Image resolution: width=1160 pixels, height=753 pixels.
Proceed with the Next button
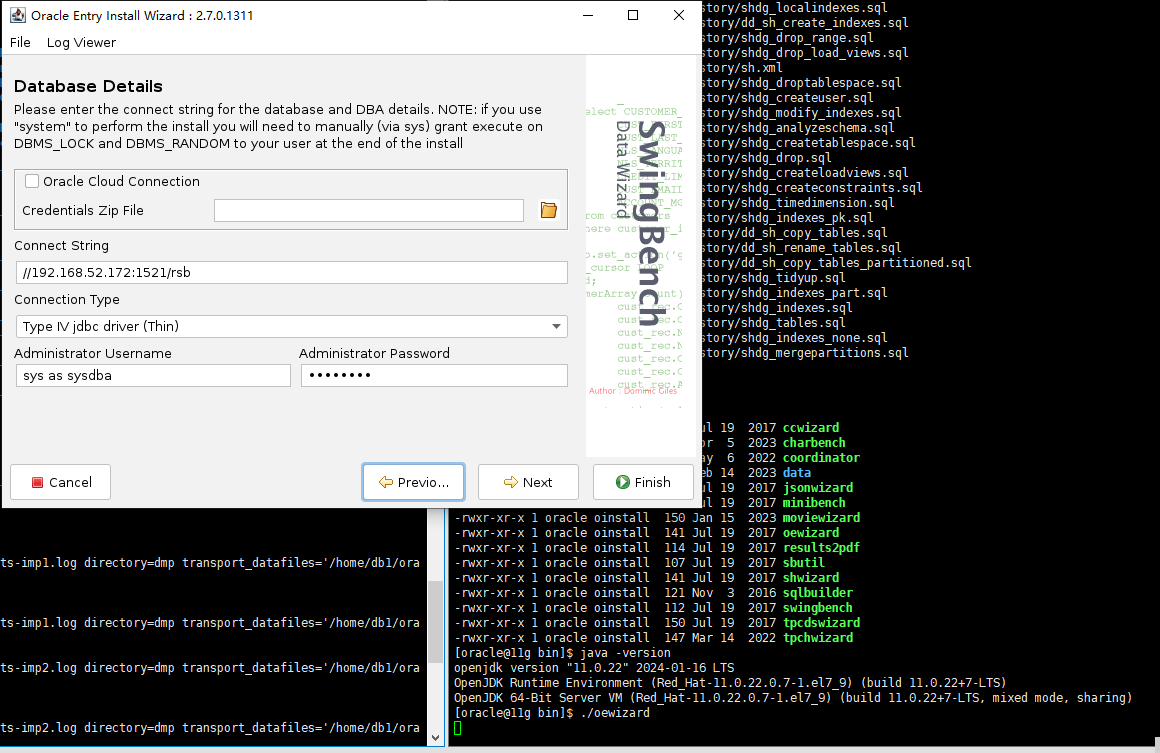pos(528,482)
